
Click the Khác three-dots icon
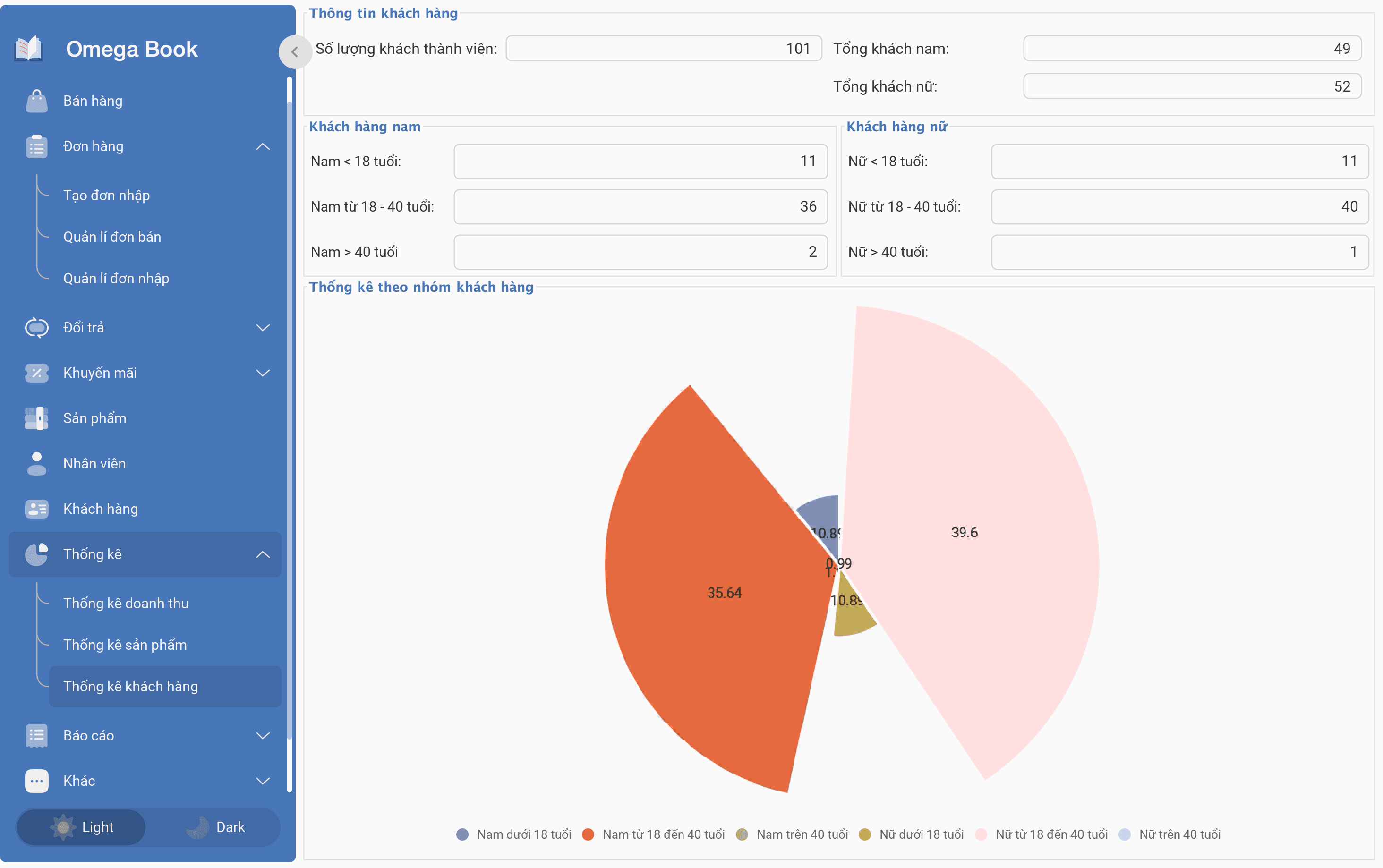click(x=37, y=781)
